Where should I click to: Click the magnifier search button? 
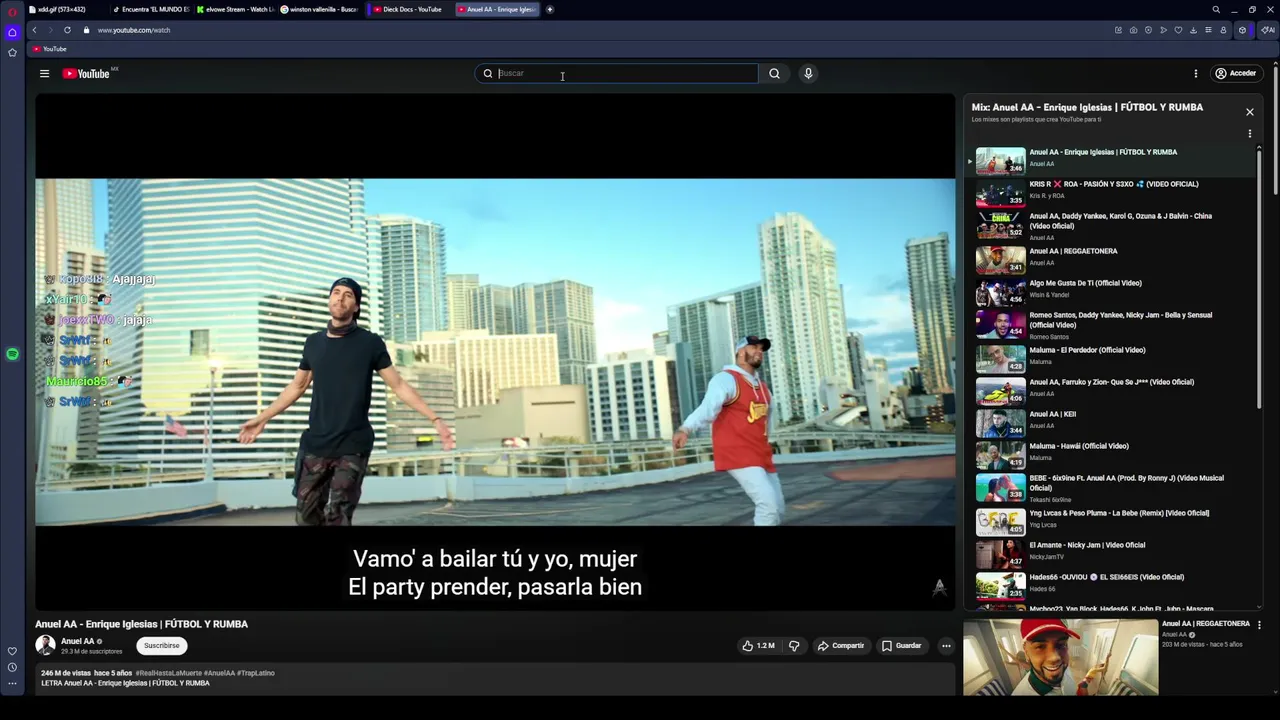(774, 73)
